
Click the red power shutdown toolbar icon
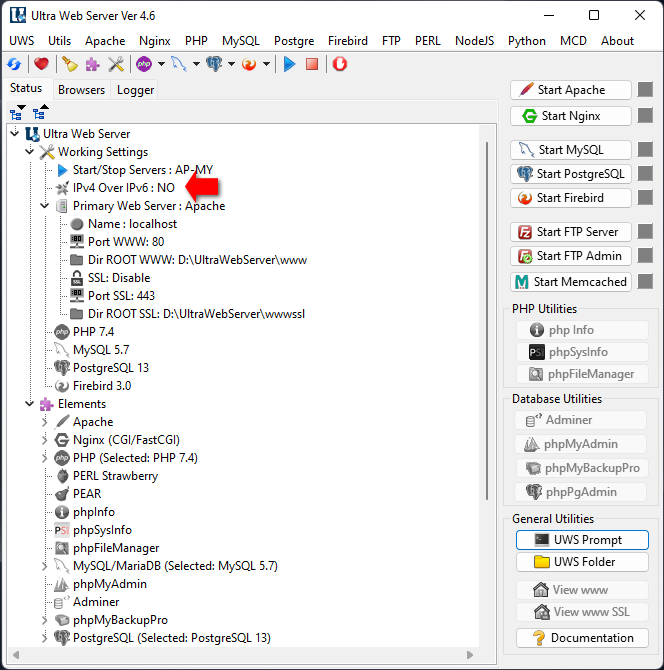[340, 65]
